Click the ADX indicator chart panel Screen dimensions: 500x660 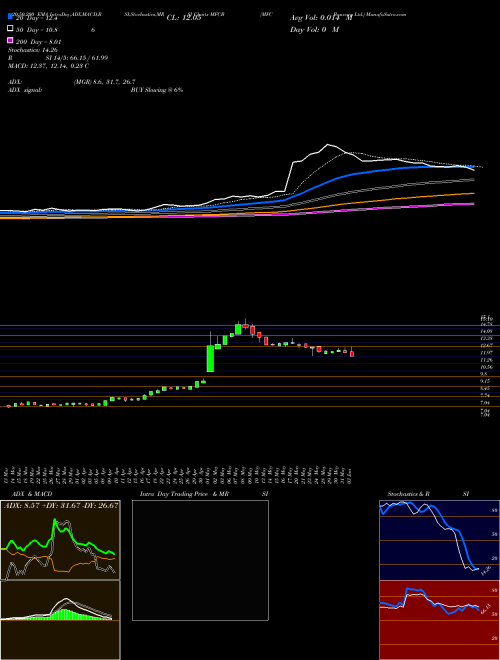click(x=60, y=540)
